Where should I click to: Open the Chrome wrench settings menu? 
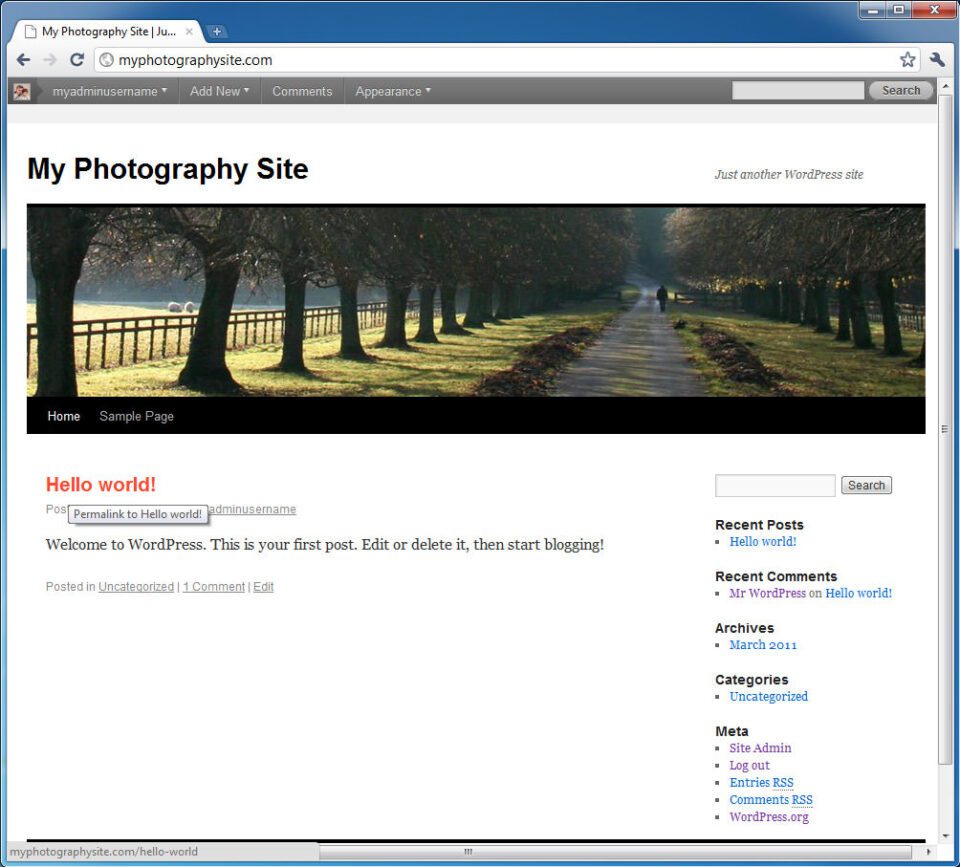(x=937, y=59)
